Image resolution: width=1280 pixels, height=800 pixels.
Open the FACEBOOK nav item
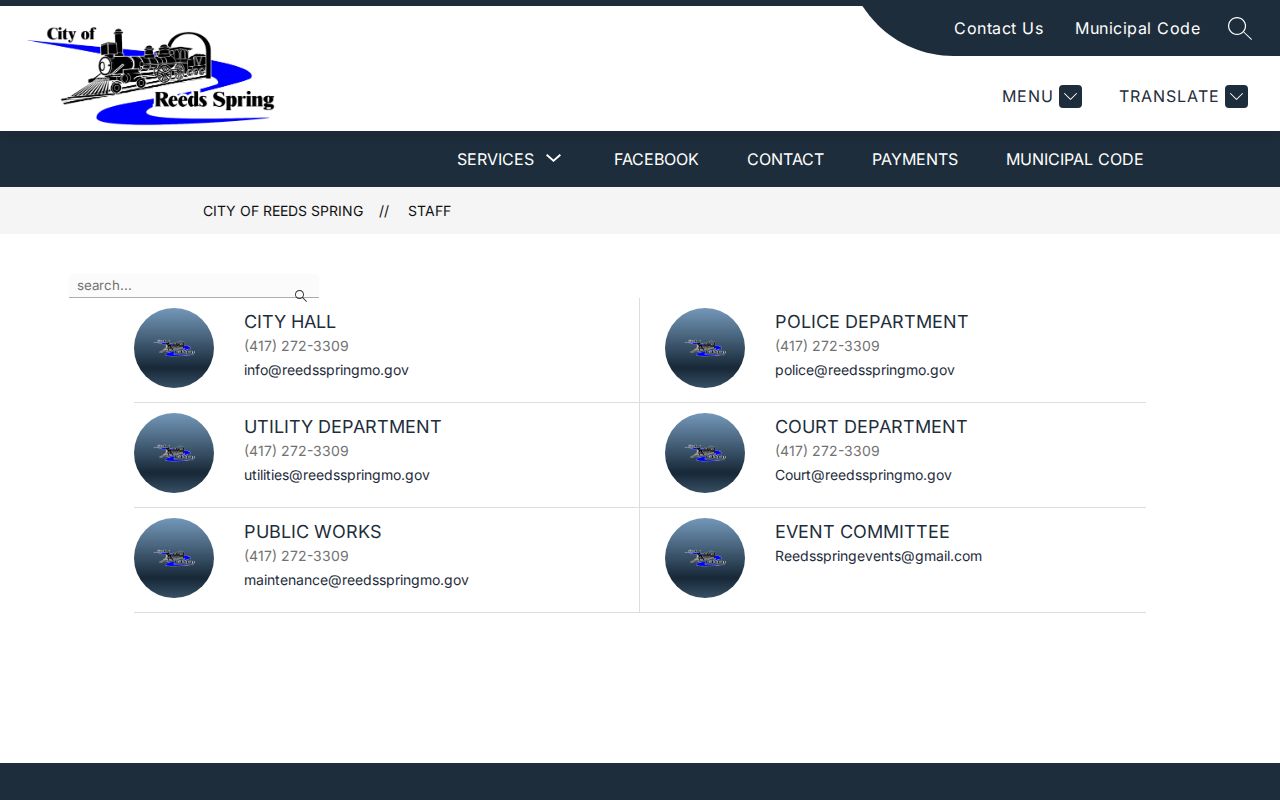(x=656, y=159)
